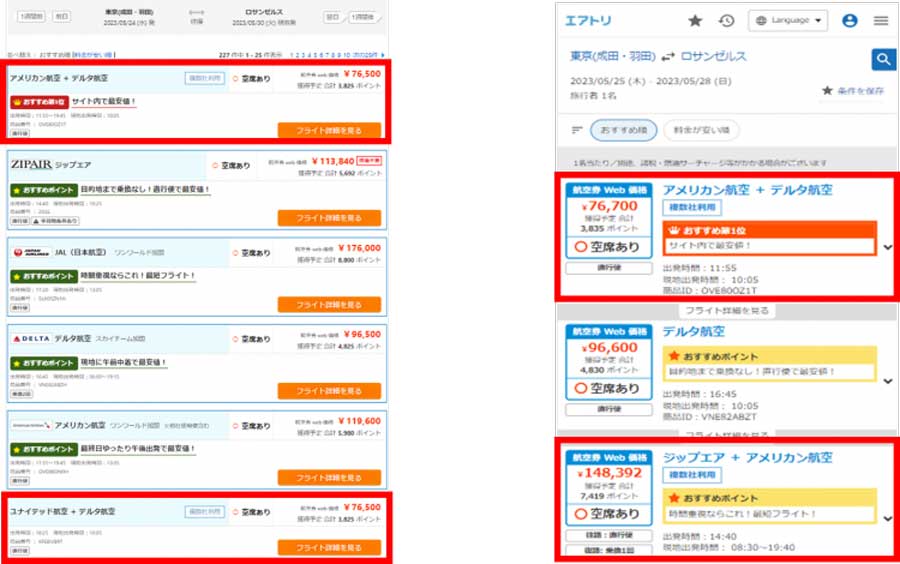Expand the ¥76,700 mobile card chevron
This screenshot has height=564, width=900.
tap(887, 247)
